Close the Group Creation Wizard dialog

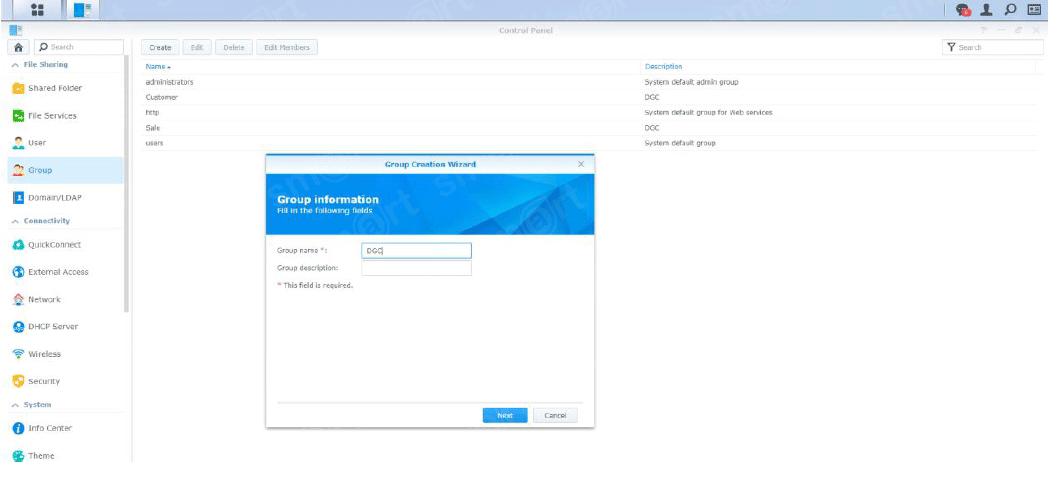point(581,164)
